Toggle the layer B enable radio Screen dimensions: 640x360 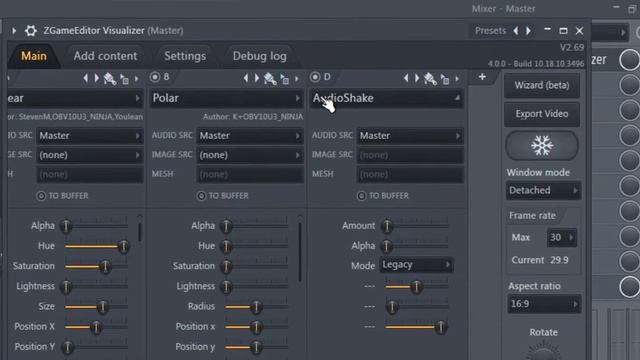[155, 77]
